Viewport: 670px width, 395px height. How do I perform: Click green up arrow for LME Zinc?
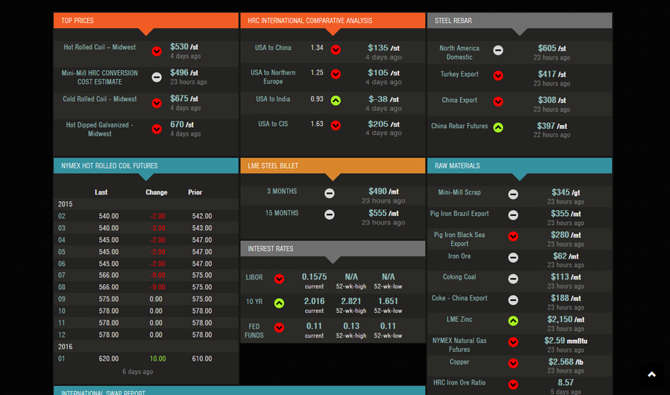(x=513, y=321)
